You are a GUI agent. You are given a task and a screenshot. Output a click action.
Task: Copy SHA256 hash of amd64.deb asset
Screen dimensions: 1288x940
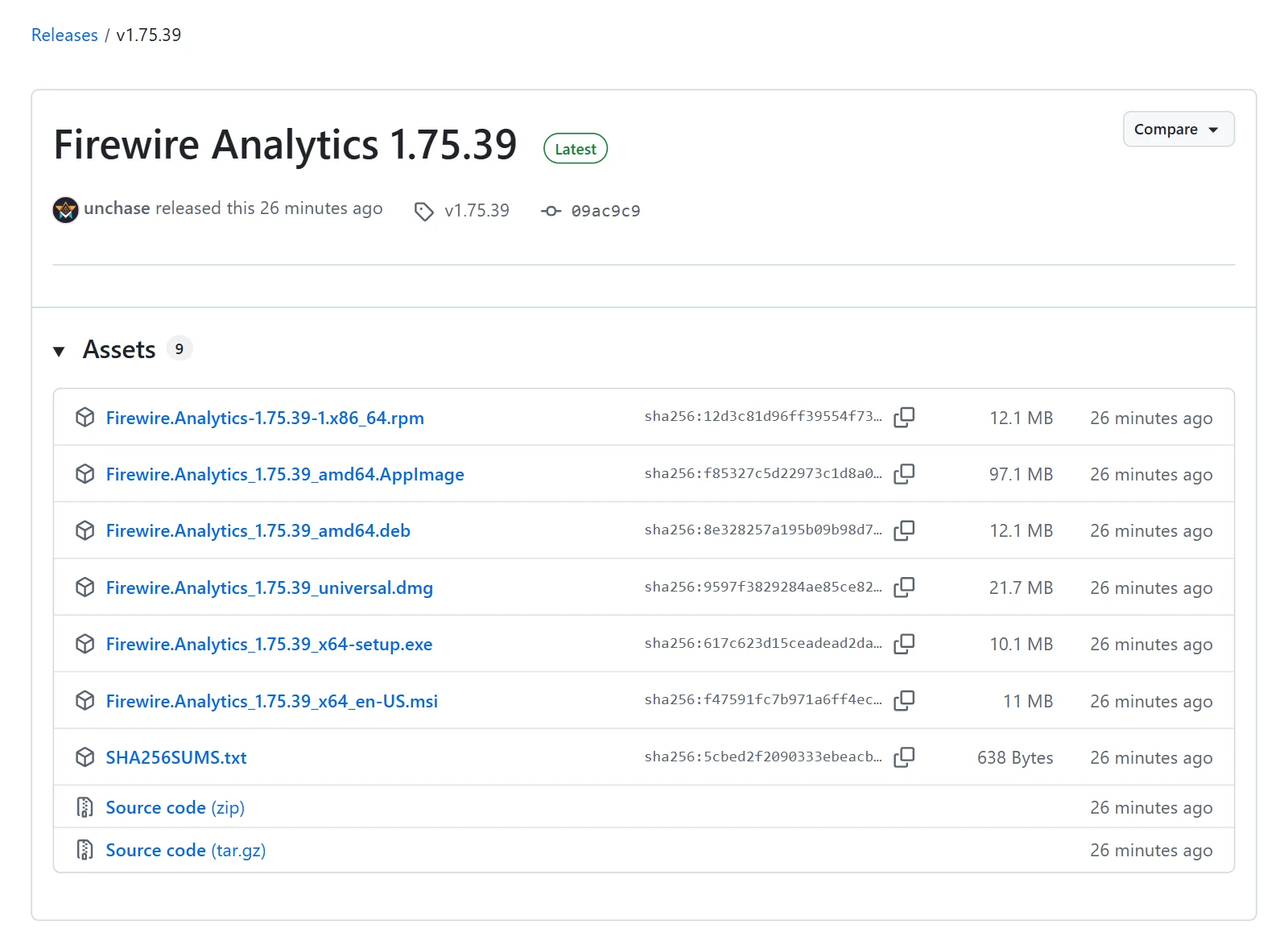click(904, 530)
